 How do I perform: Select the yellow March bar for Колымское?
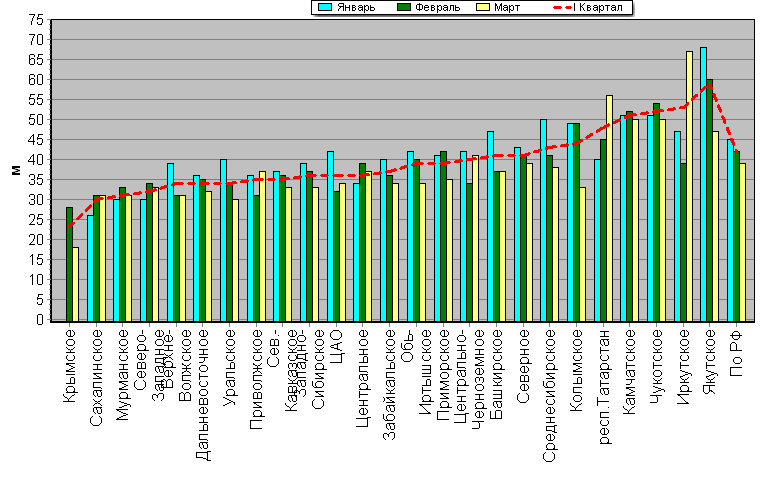582,254
